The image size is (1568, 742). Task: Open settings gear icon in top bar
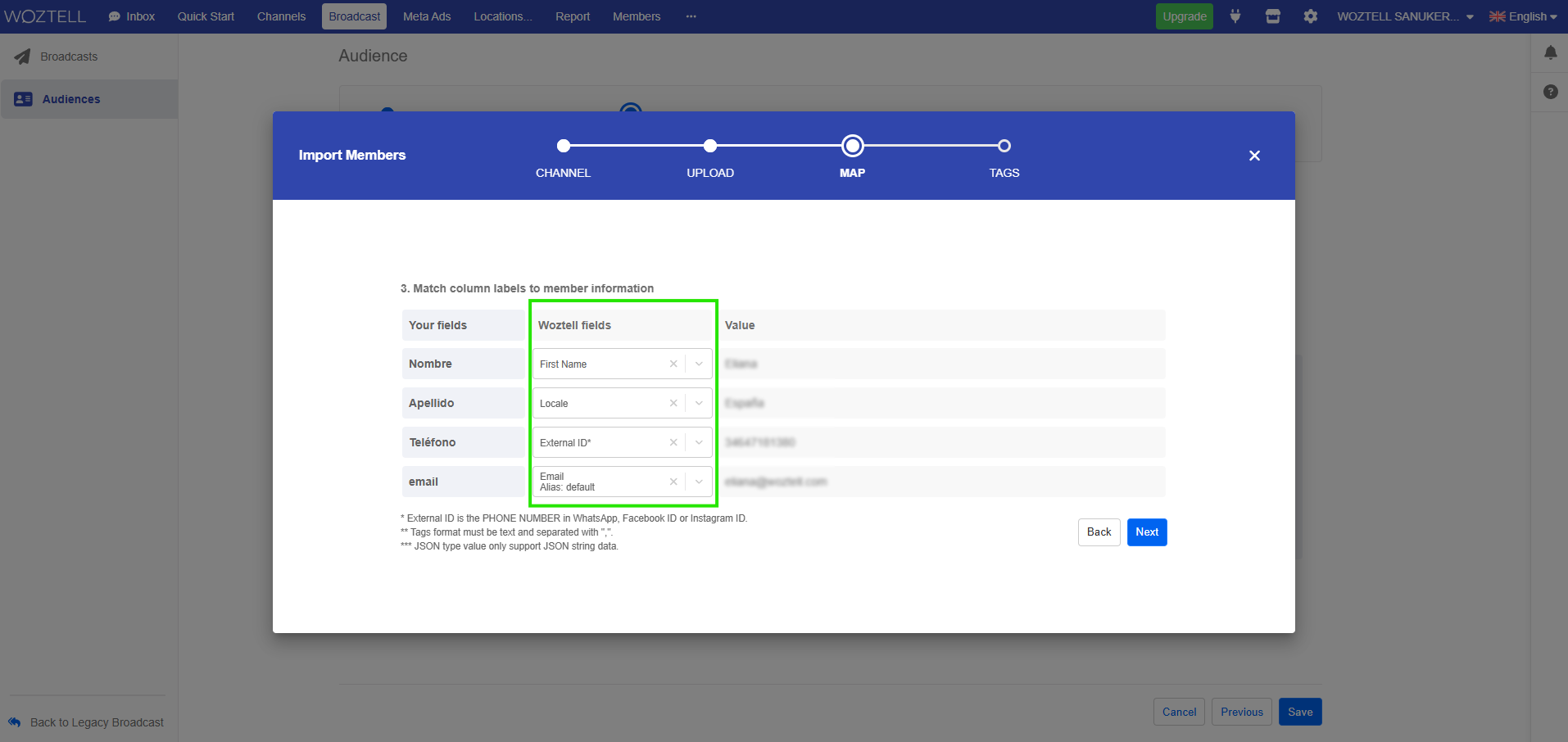(1311, 16)
